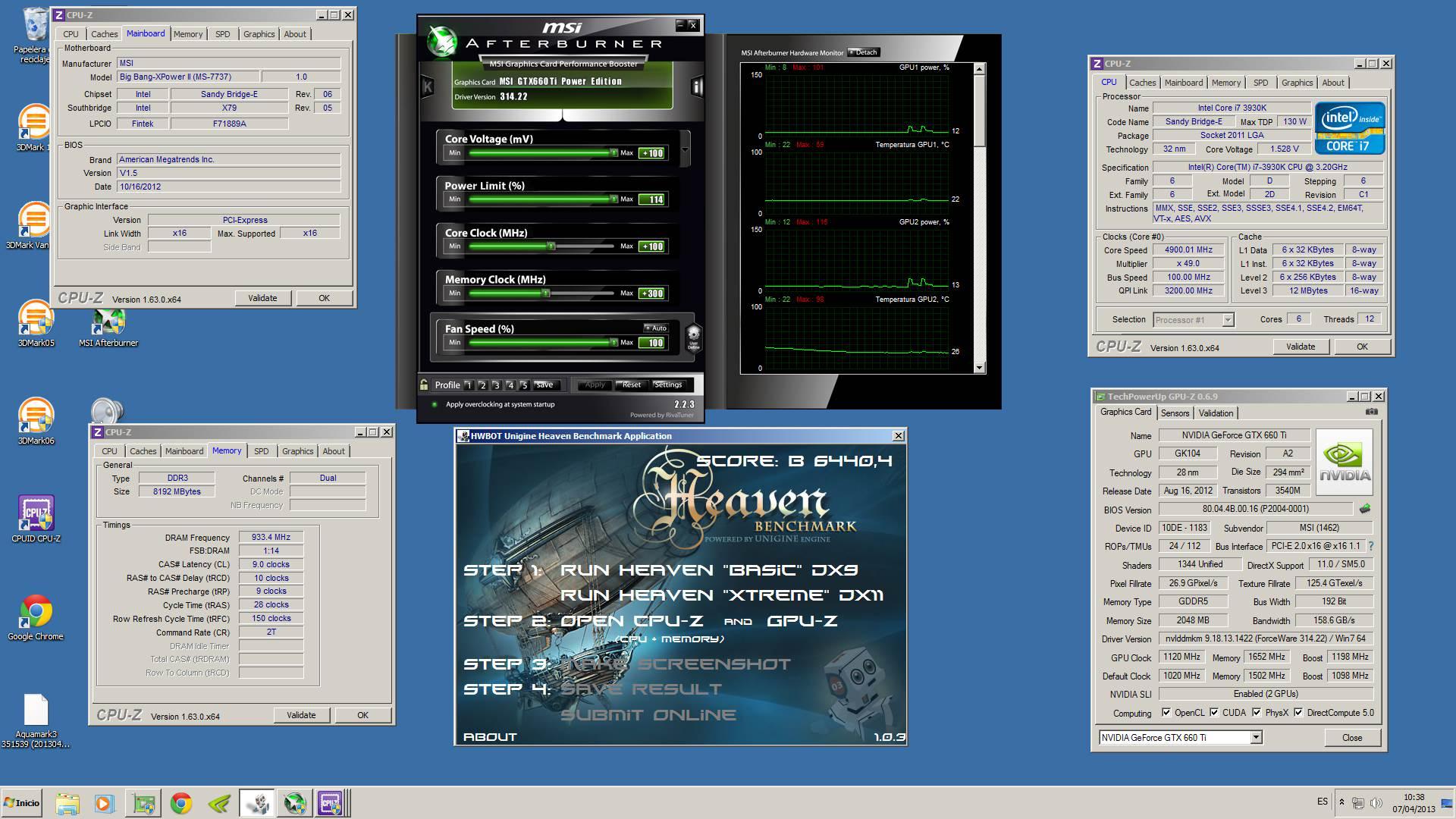Open the Google Chrome desktop shortcut
Screen dimensions: 1456x819
(36, 617)
